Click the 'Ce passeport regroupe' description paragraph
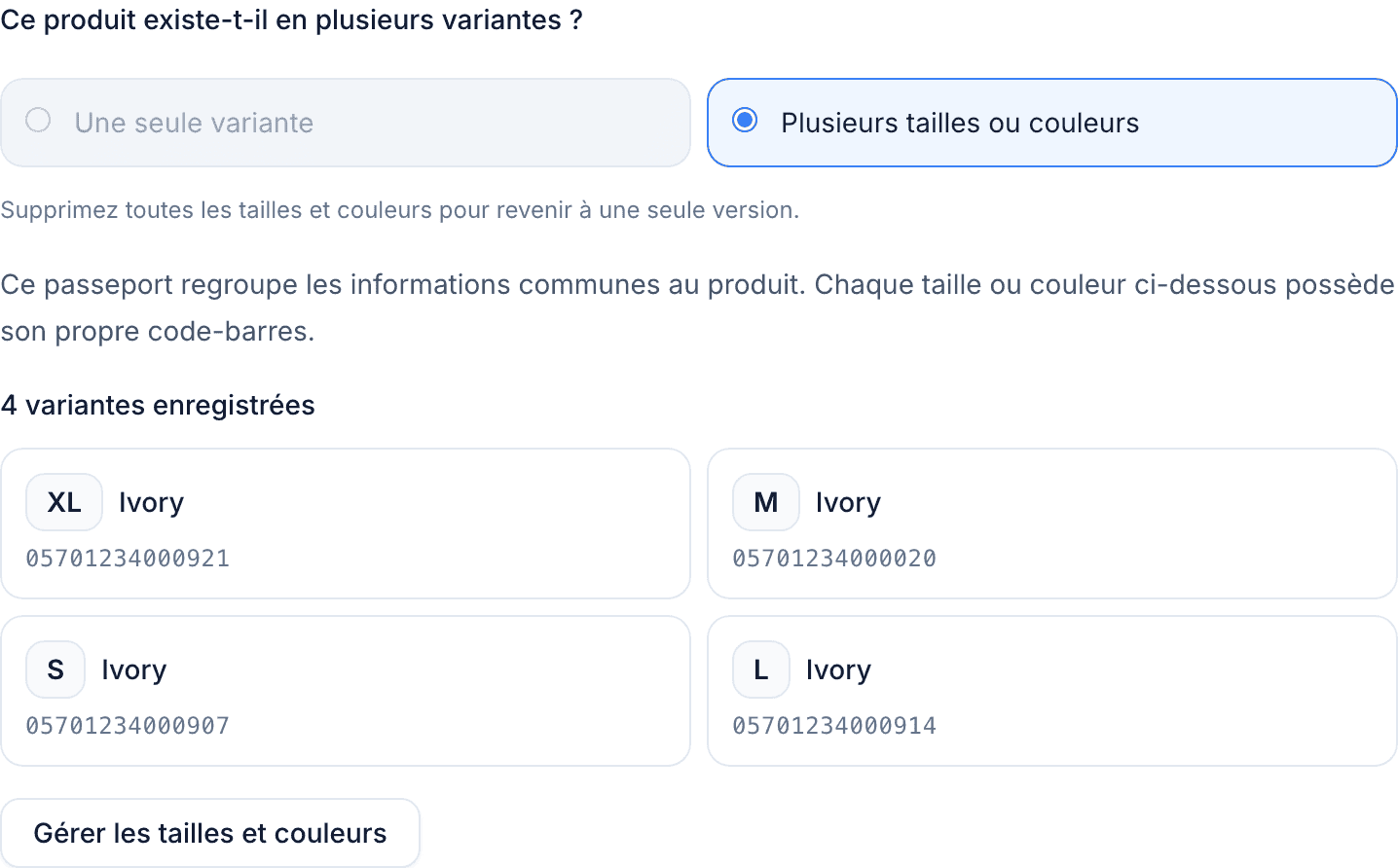This screenshot has height=868, width=1398. point(698,307)
